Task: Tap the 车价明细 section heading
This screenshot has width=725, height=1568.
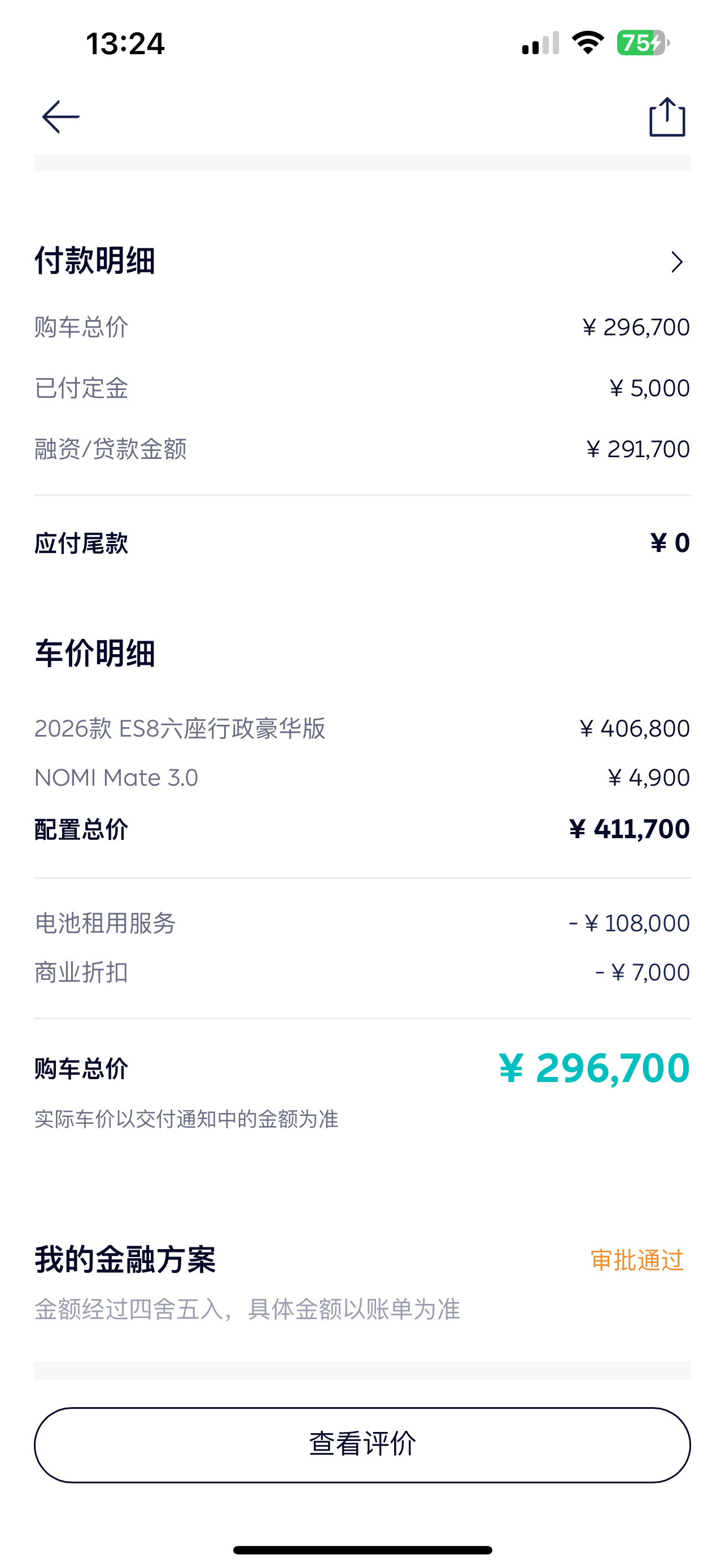Action: click(x=95, y=654)
